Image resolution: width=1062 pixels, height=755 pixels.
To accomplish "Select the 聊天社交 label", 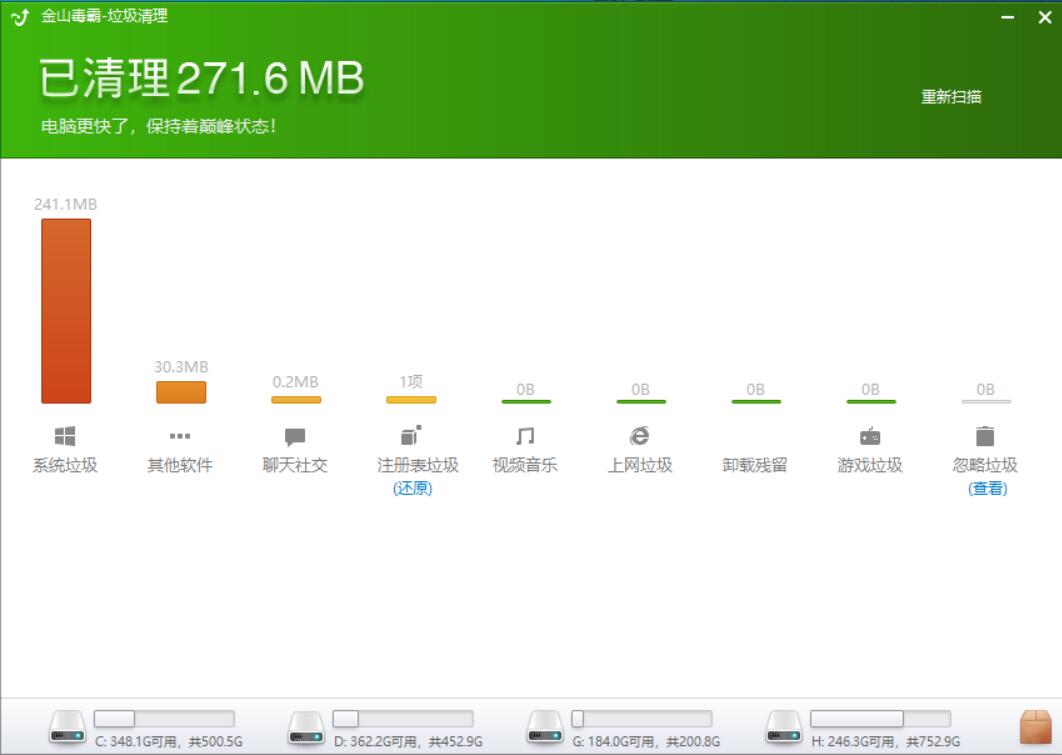I will [x=295, y=465].
